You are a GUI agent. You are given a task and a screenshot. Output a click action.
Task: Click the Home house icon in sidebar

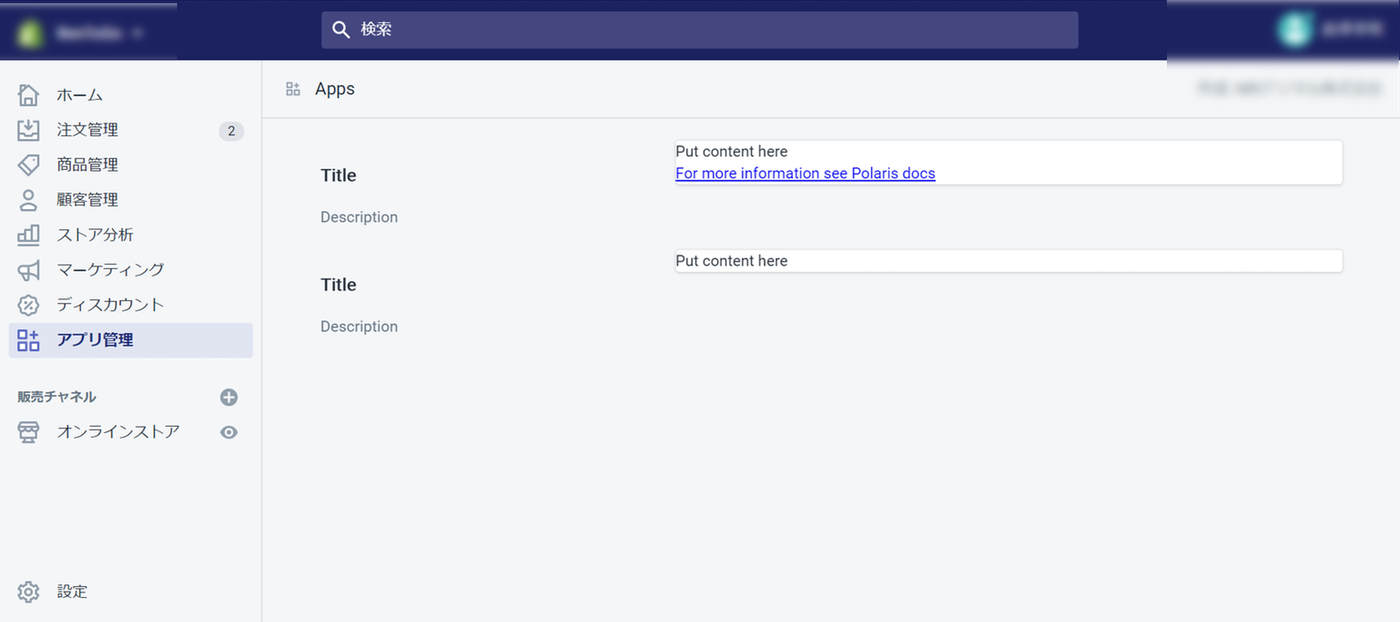(29, 95)
